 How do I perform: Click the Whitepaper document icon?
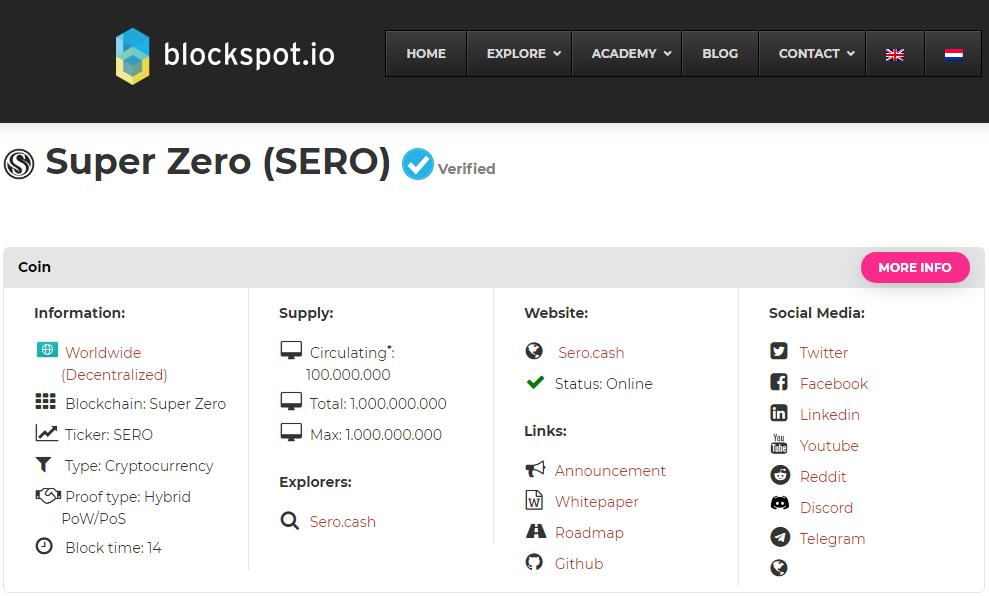tap(534, 500)
